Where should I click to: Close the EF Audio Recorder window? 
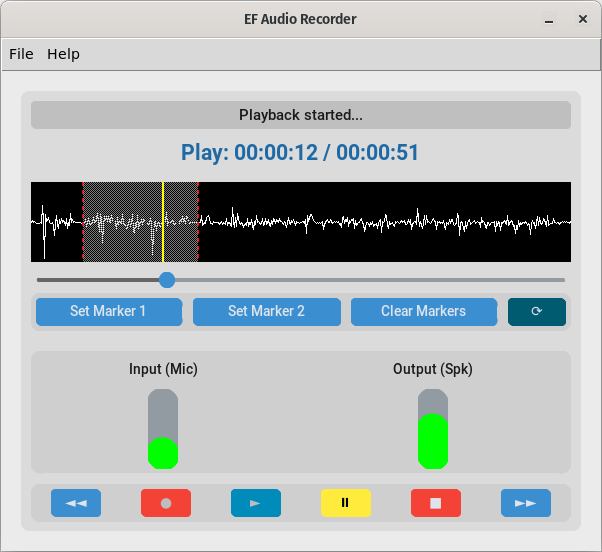click(583, 19)
